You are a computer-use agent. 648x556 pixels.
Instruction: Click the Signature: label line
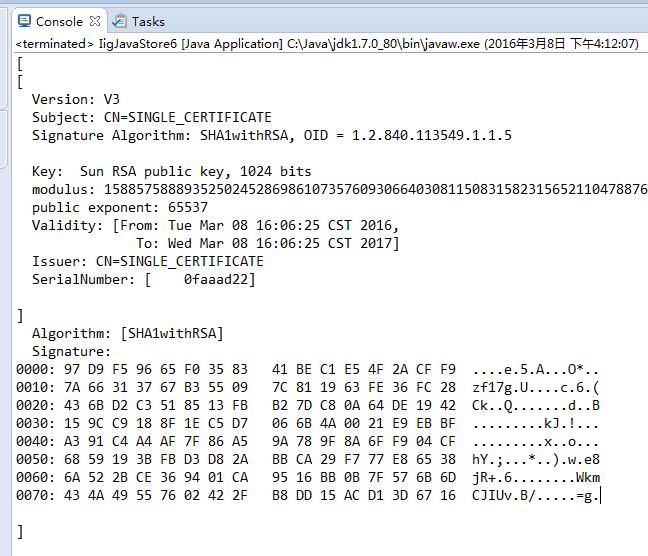[x=71, y=351]
